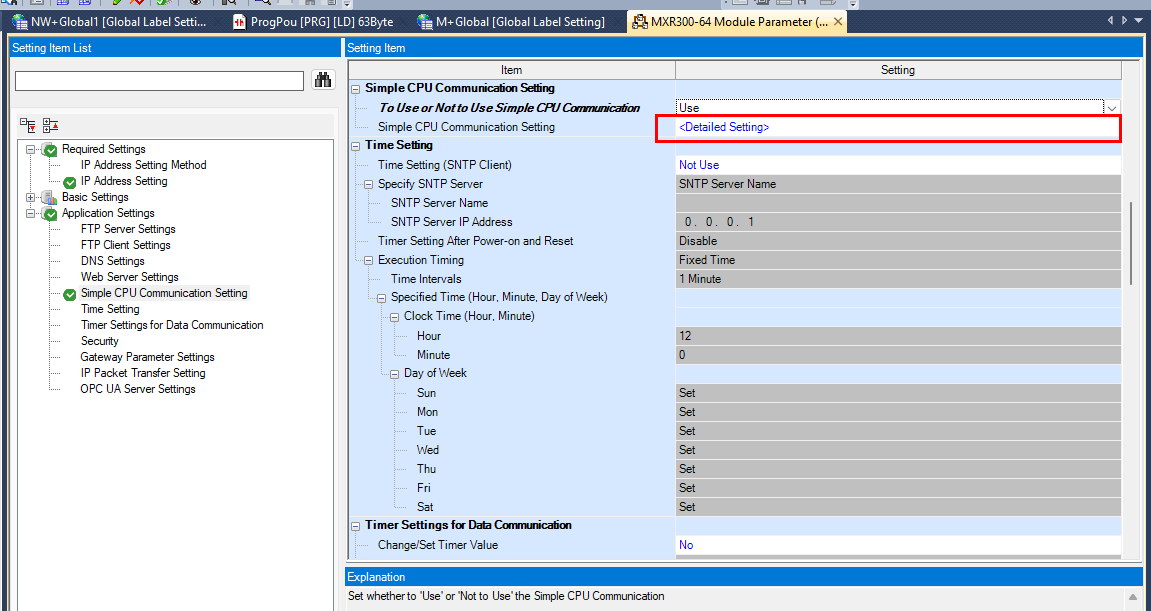This screenshot has height=611, width=1151.
Task: Select Time Setting in the tree list
Action: pyautogui.click(x=109, y=309)
